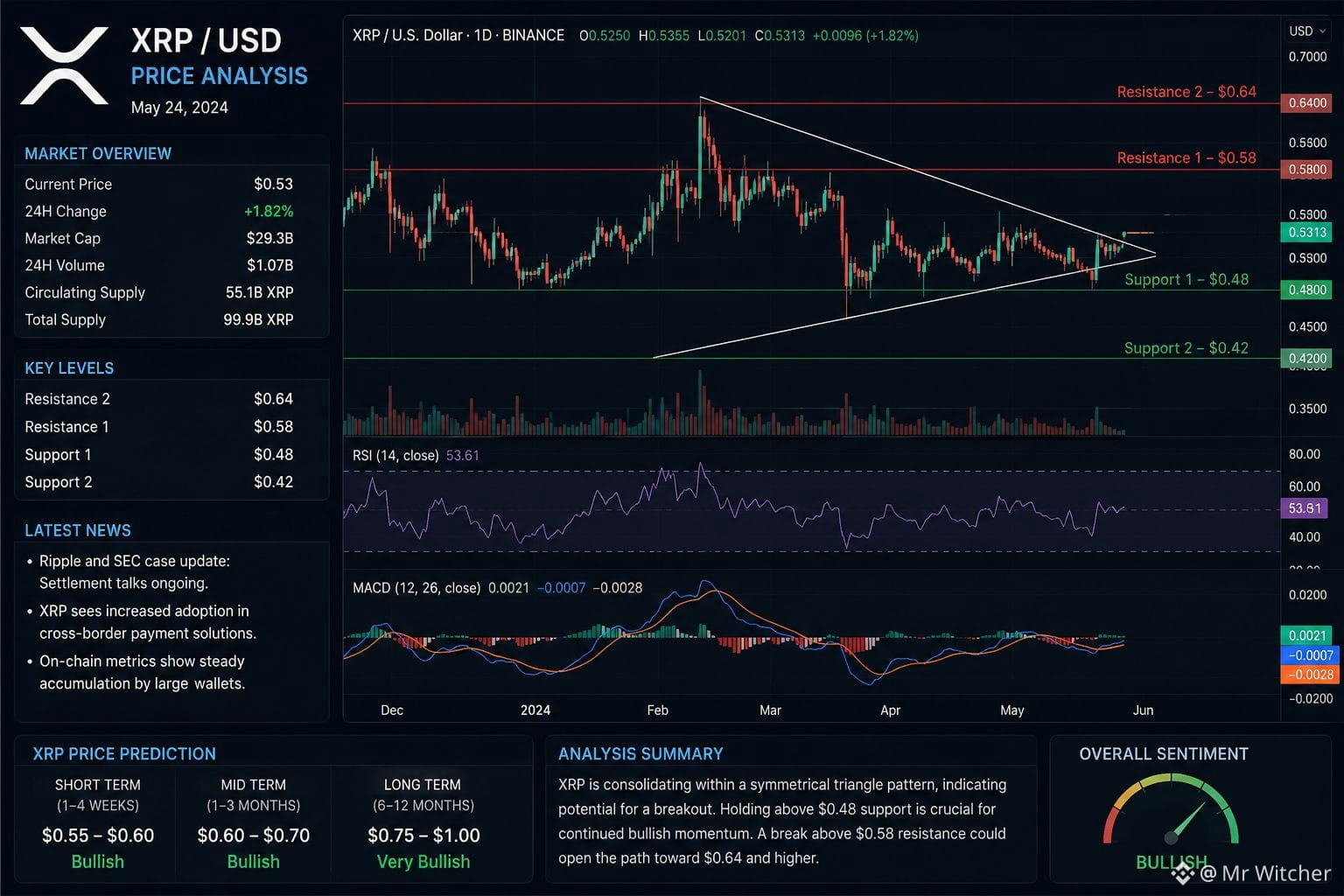Click the date 'May 24, 2024'
This screenshot has width=1344, height=896.
[179, 108]
